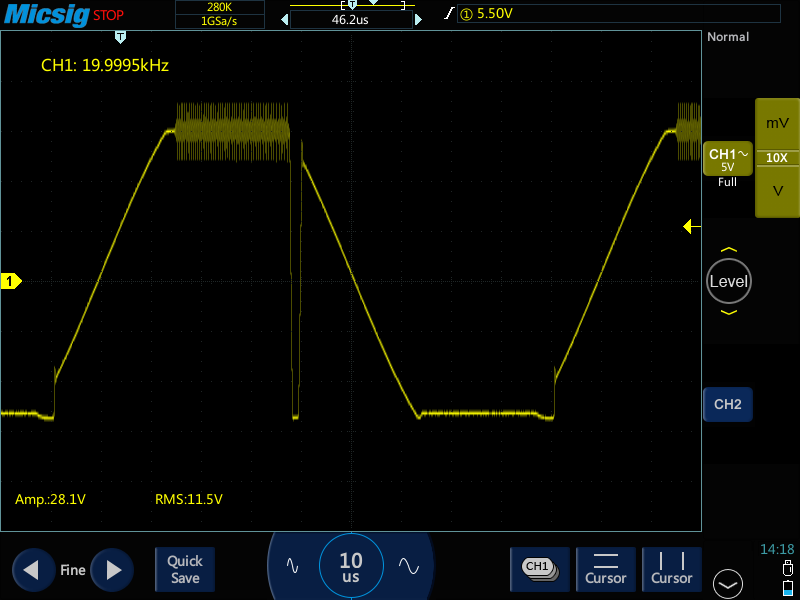Select the CH1 channel button
The width and height of the screenshot is (800, 600).
coord(728,159)
